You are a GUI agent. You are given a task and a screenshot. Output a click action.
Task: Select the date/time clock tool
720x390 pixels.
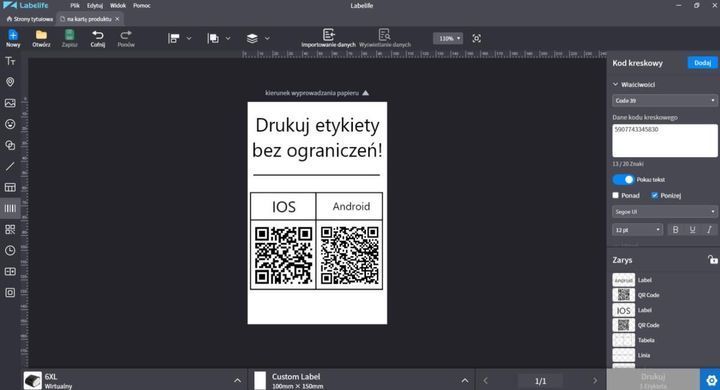coord(10,250)
